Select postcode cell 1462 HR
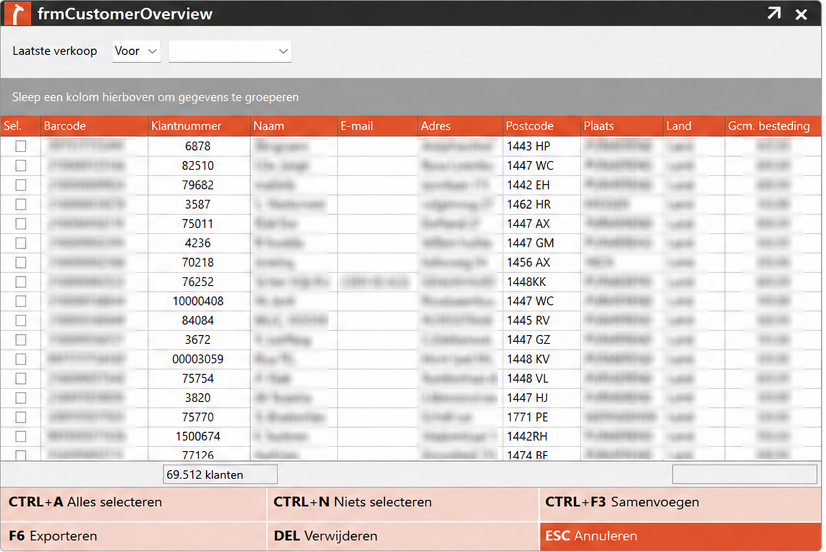The width and height of the screenshot is (826, 552). (x=542, y=204)
